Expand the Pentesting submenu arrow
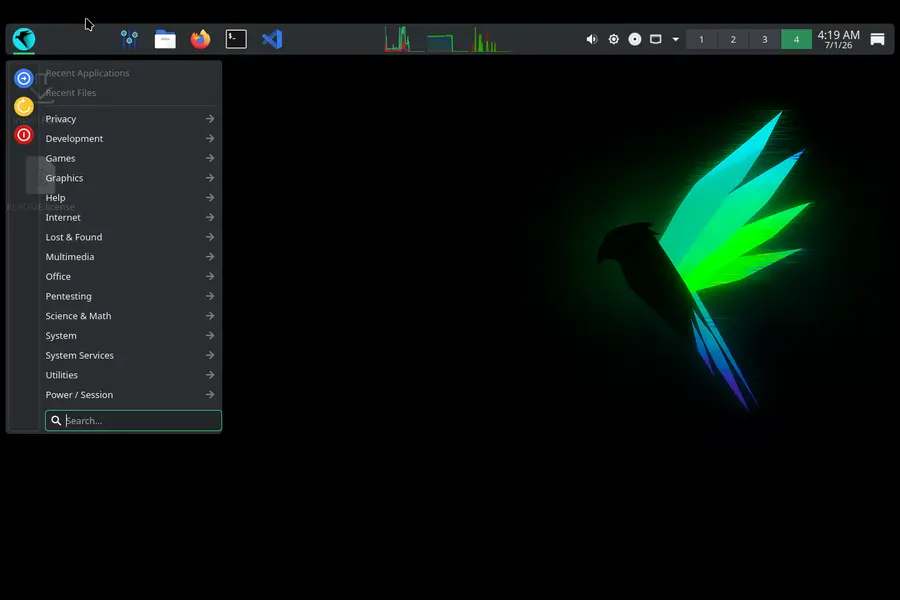 point(210,296)
